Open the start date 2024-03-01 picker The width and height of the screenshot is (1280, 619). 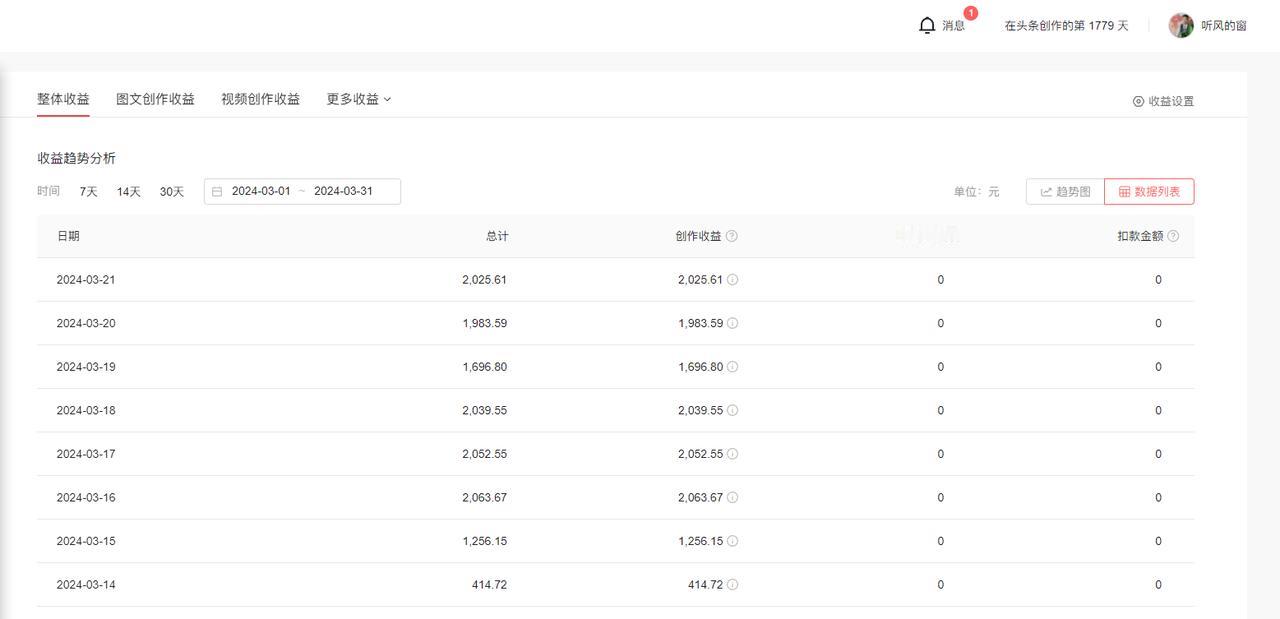[x=263, y=190]
